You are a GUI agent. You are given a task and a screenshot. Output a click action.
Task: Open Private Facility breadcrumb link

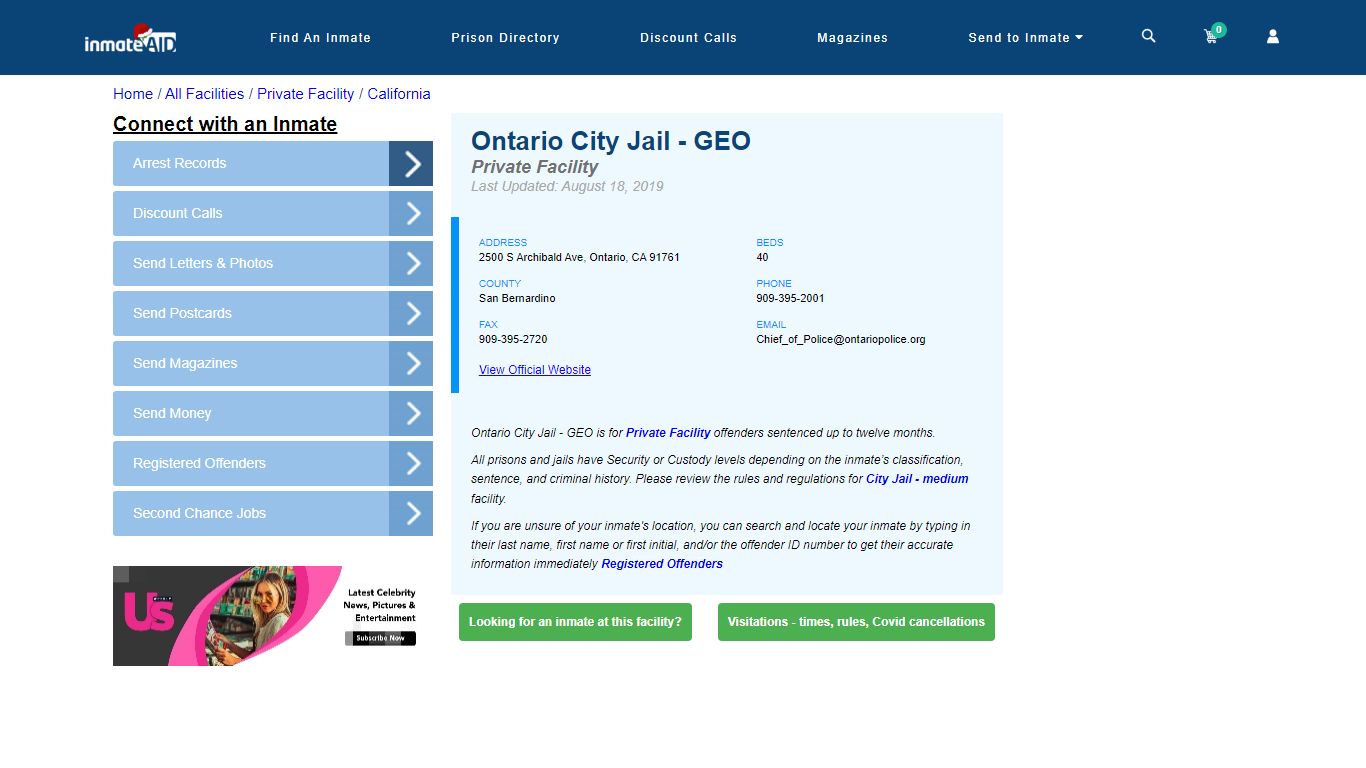tap(305, 94)
